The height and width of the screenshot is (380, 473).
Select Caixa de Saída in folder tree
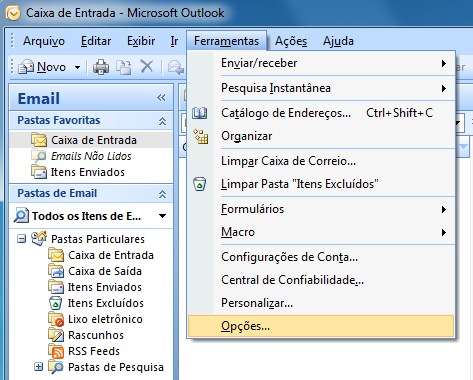pos(105,271)
